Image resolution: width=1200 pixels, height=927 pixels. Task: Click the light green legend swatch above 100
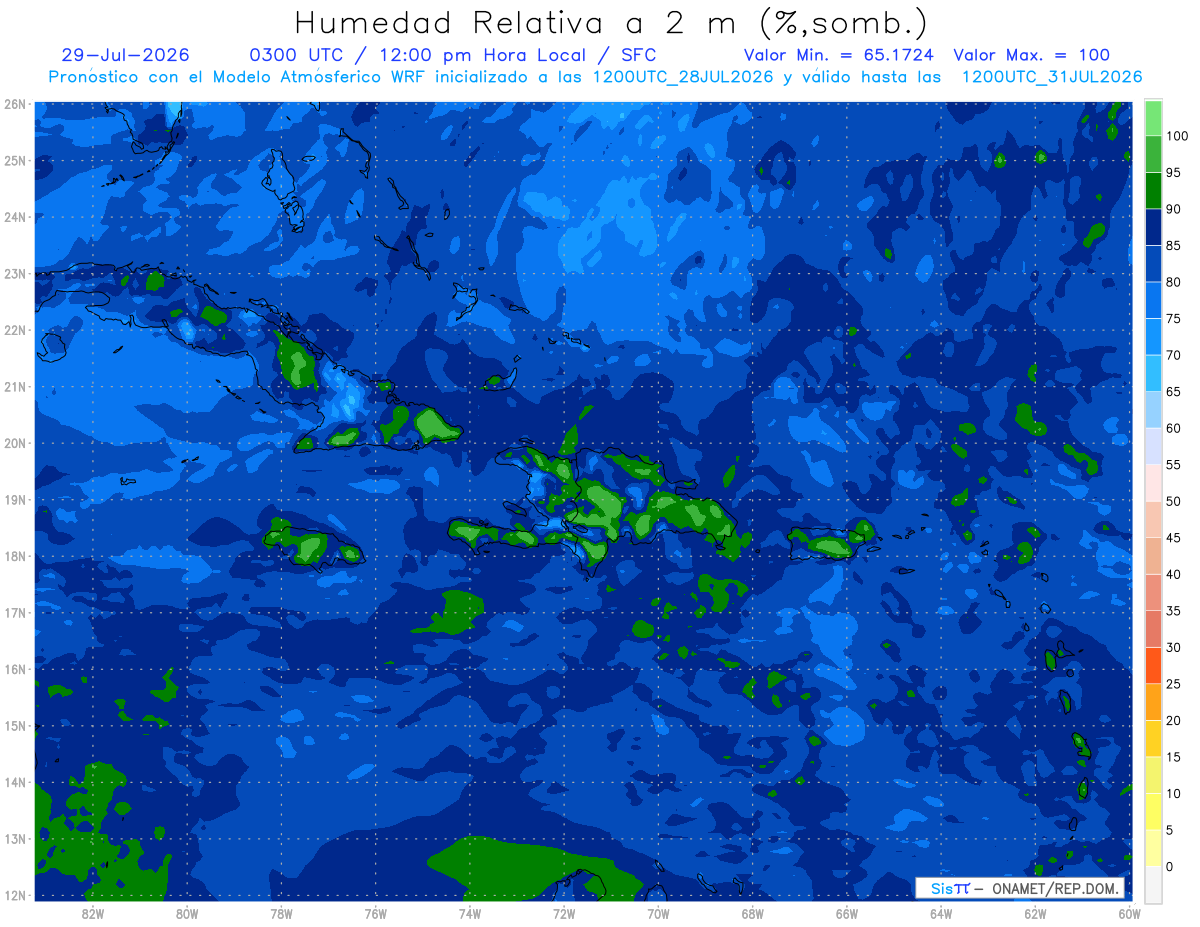coord(1153,118)
